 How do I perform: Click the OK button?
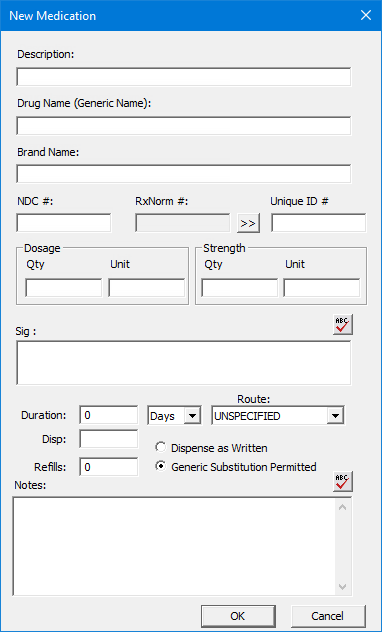tap(239, 616)
